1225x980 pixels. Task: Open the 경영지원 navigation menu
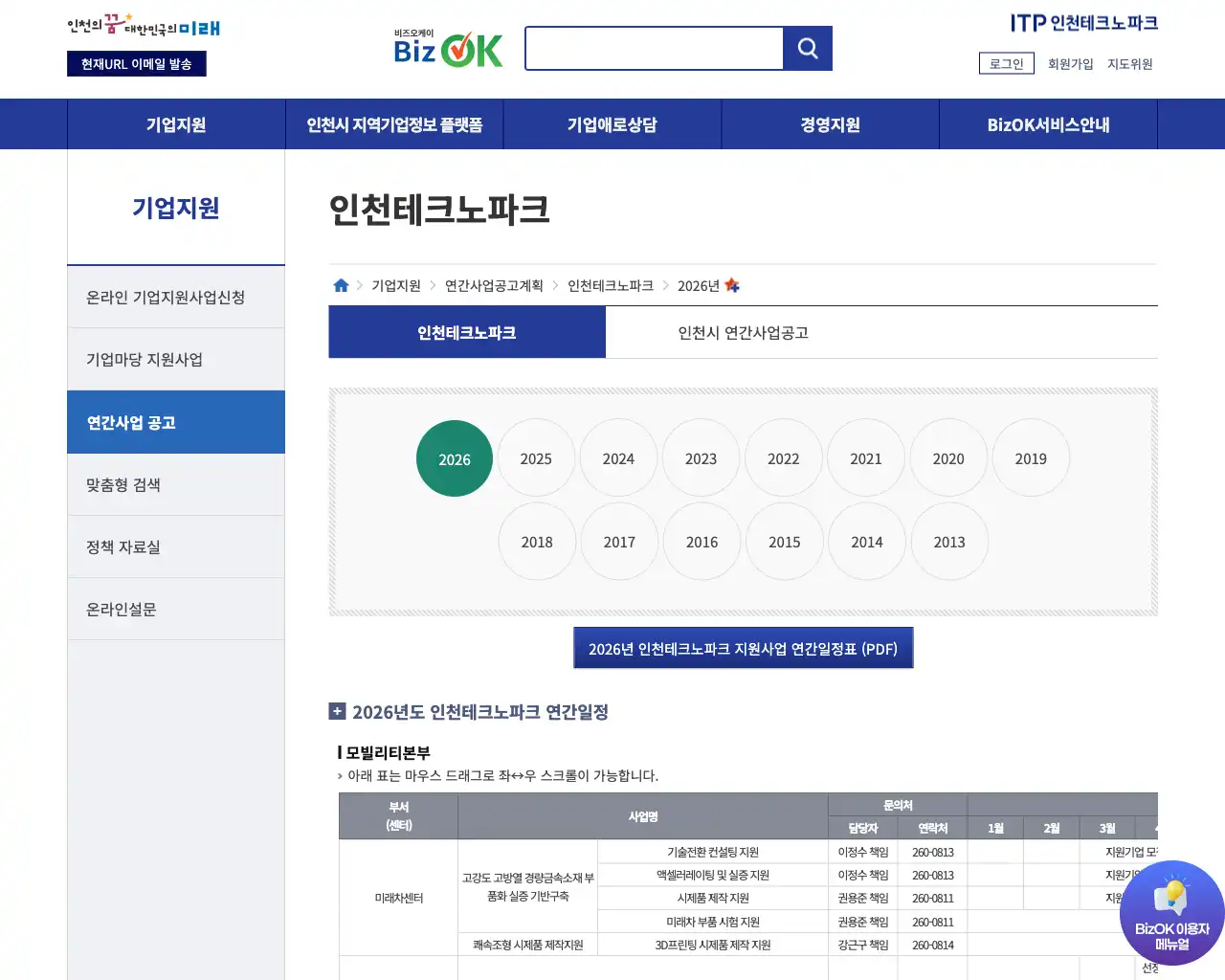[830, 123]
